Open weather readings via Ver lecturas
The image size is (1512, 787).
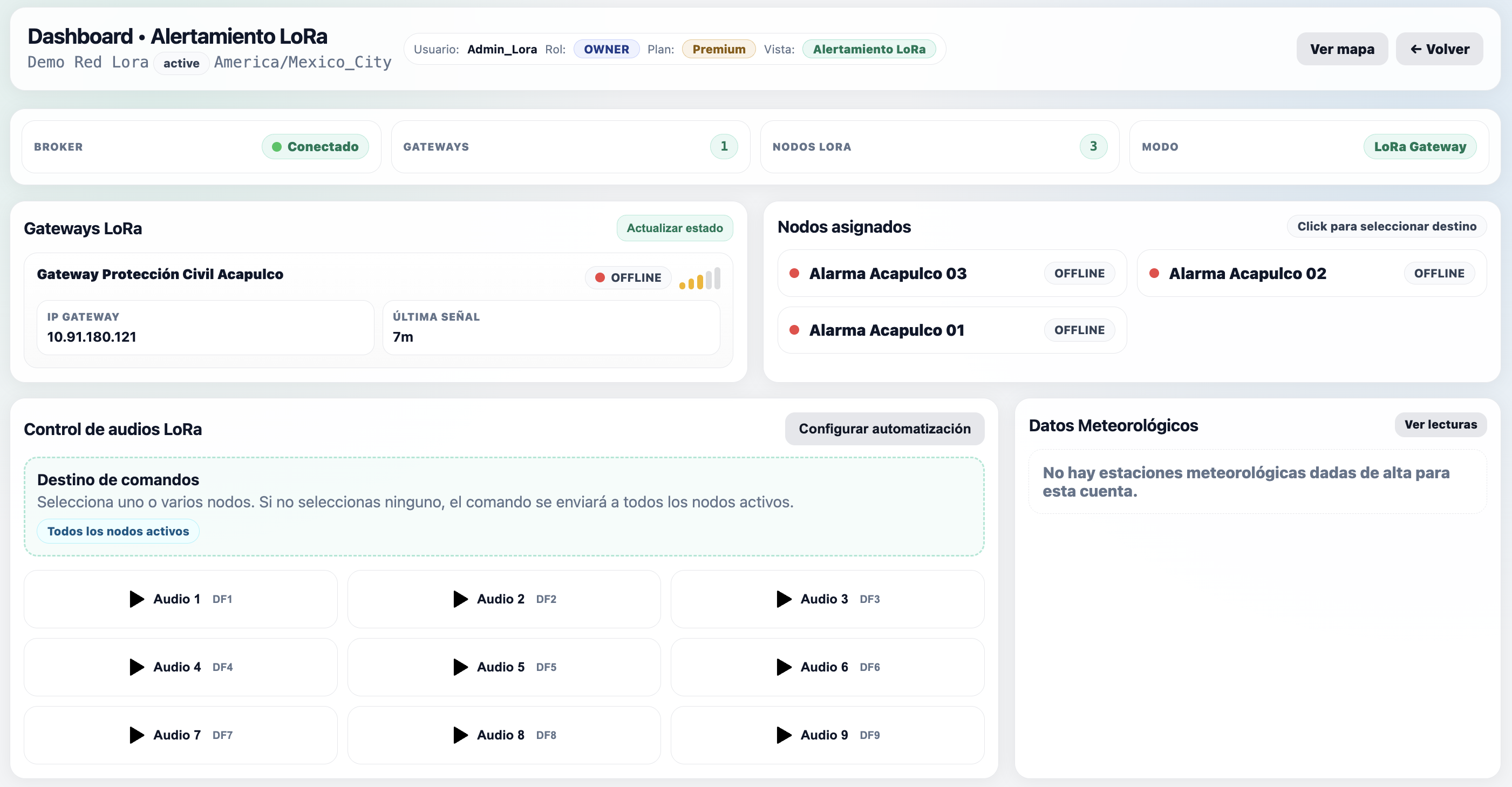coord(1440,425)
